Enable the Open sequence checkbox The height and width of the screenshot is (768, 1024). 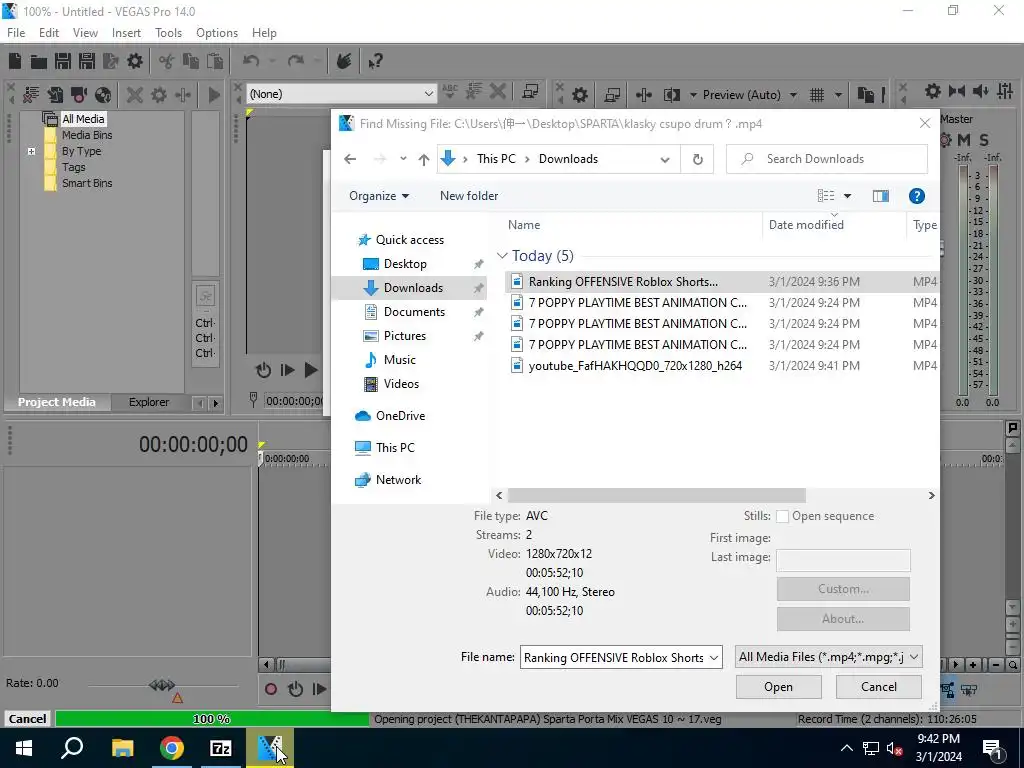pos(782,517)
